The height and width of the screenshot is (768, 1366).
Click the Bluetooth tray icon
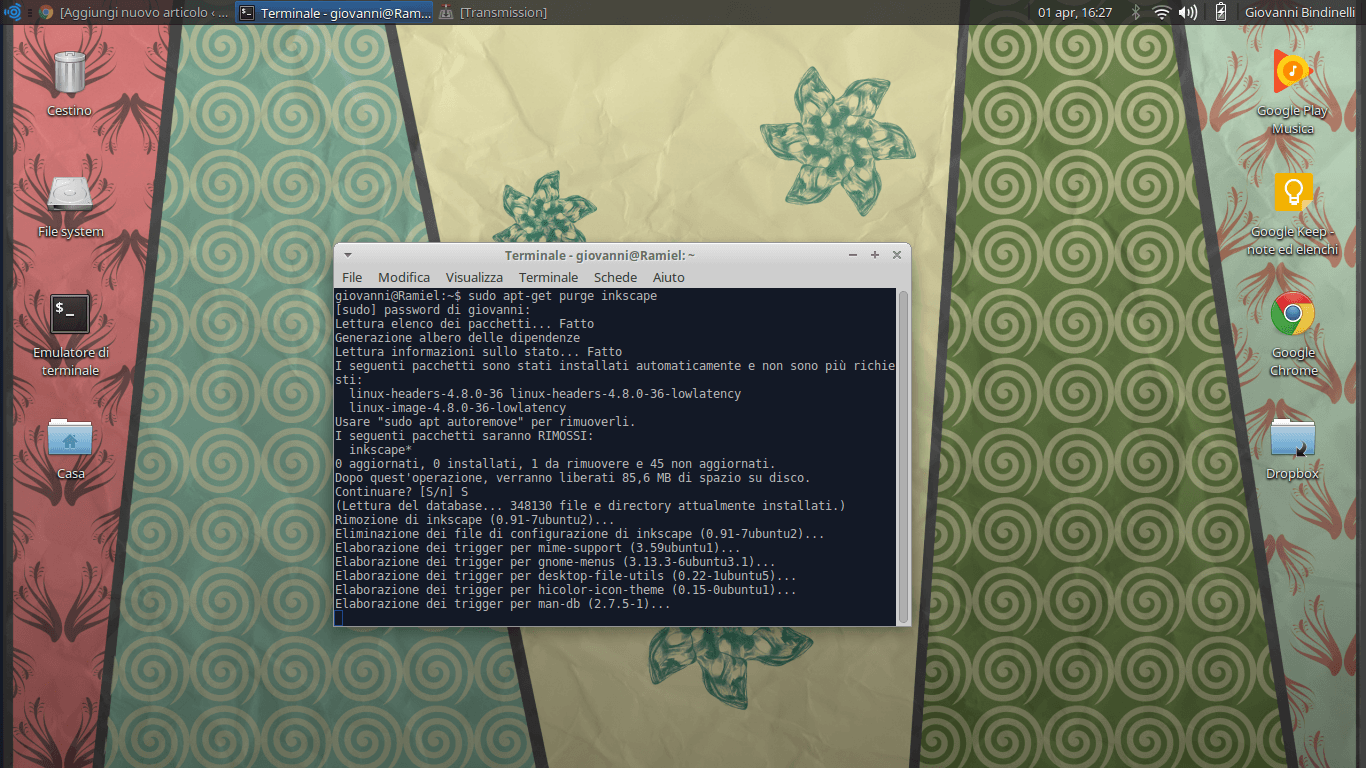pos(1135,12)
